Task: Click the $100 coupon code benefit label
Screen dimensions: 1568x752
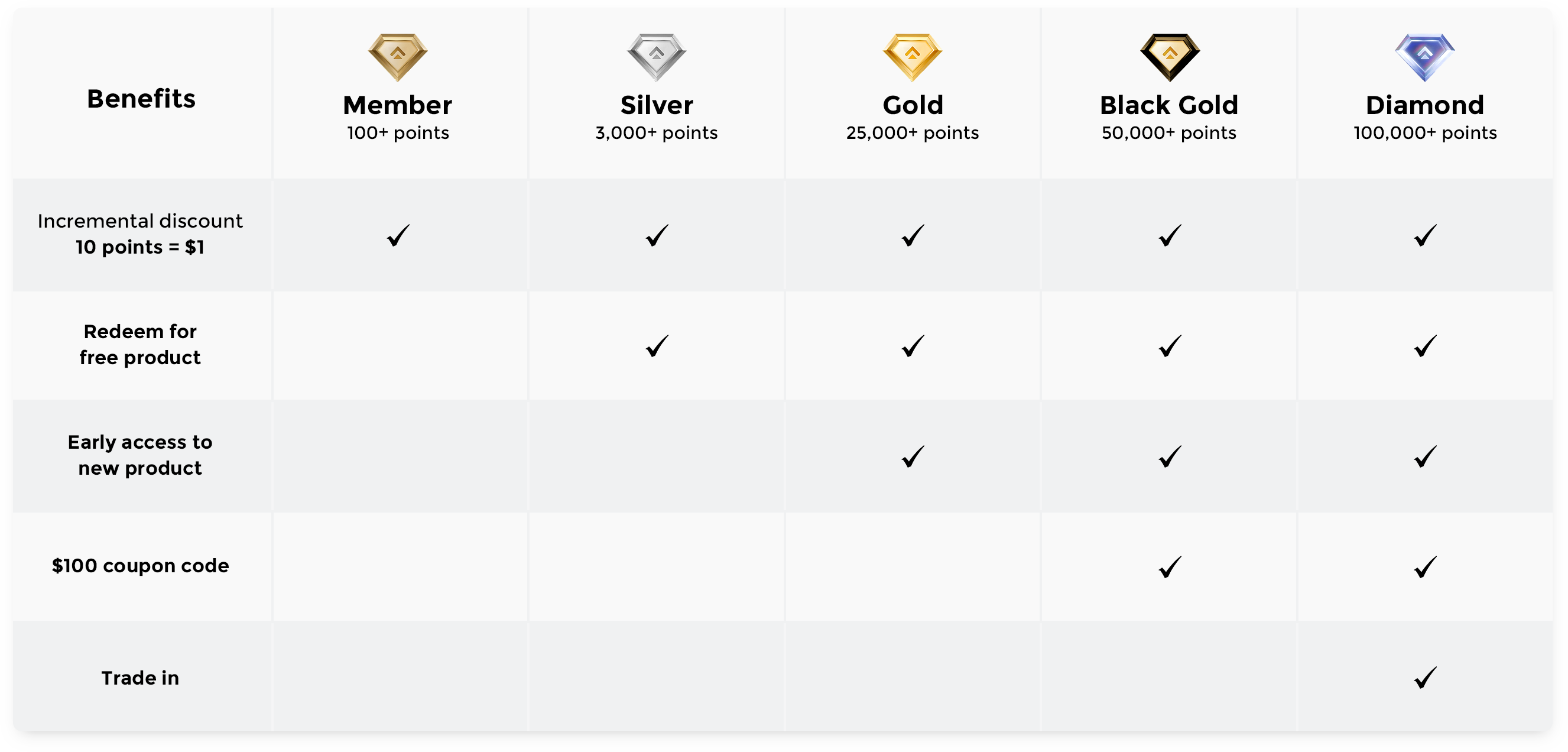Action: 140,566
